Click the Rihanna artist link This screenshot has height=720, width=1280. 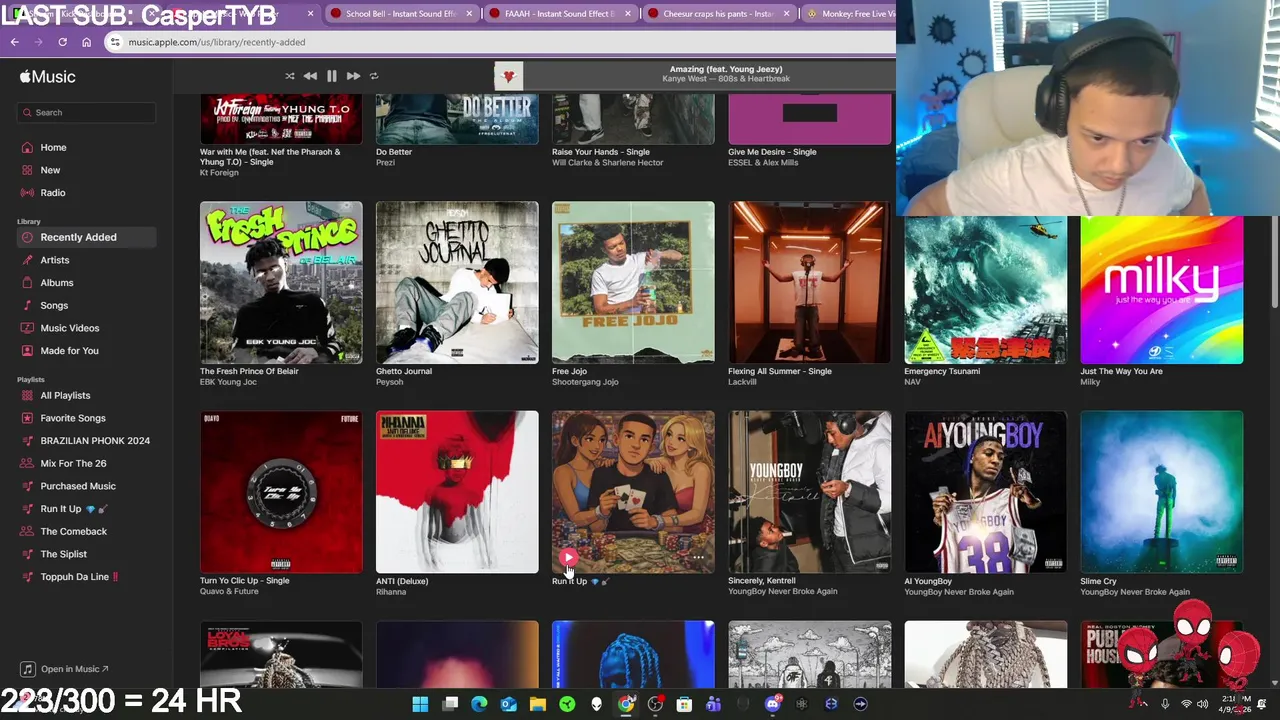click(x=391, y=592)
